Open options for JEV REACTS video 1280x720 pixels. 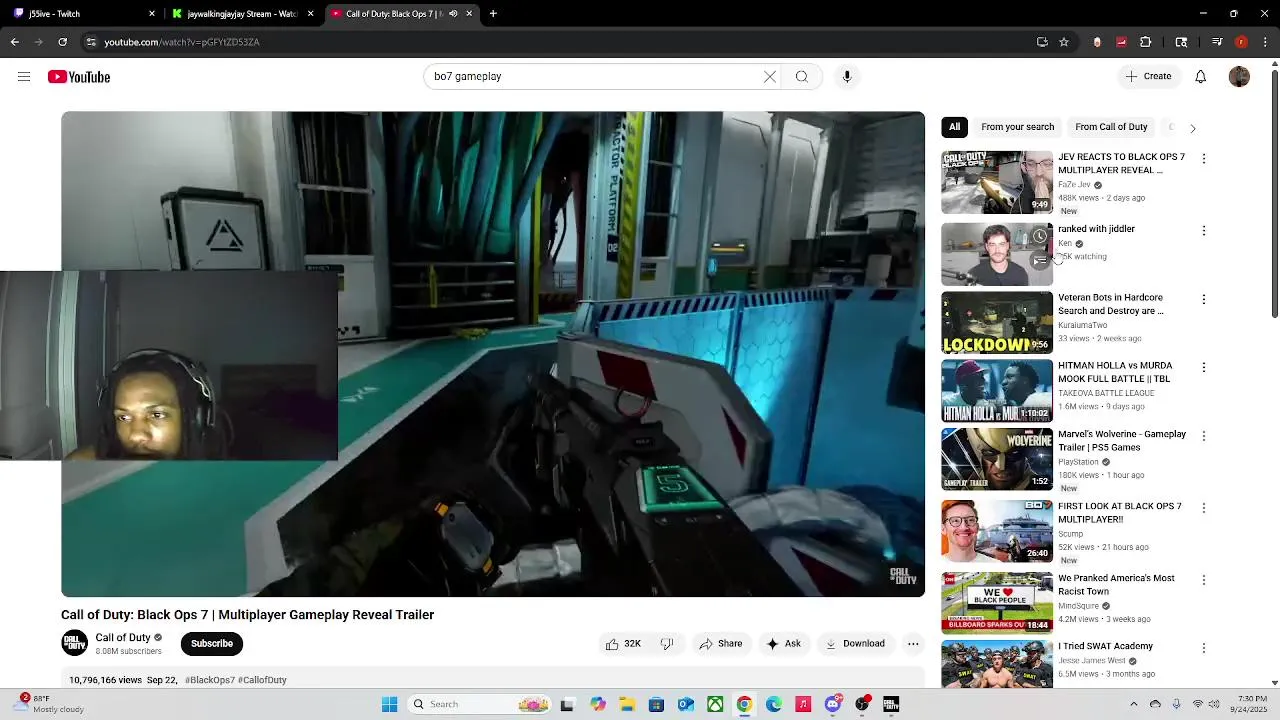pos(1204,159)
